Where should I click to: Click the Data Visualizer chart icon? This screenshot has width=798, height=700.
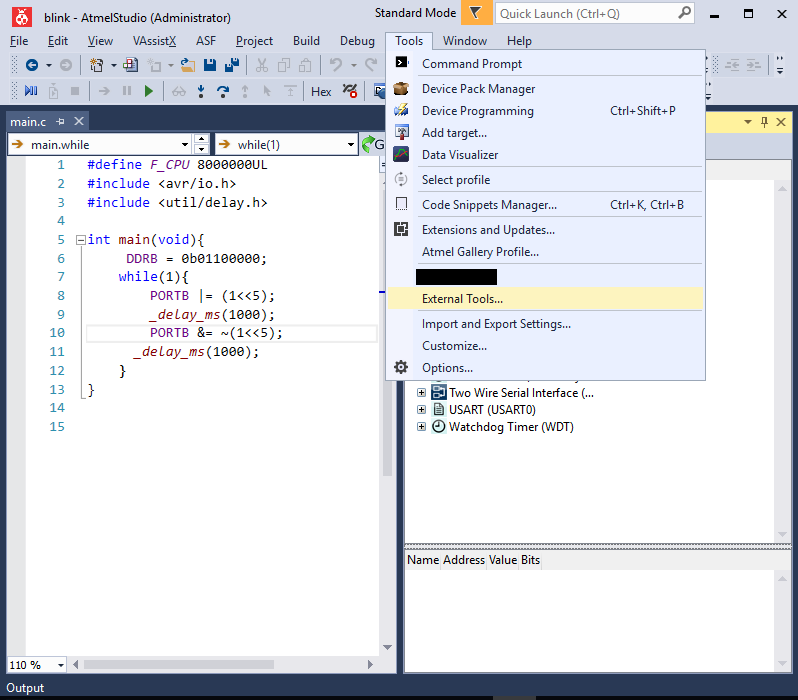(x=401, y=154)
